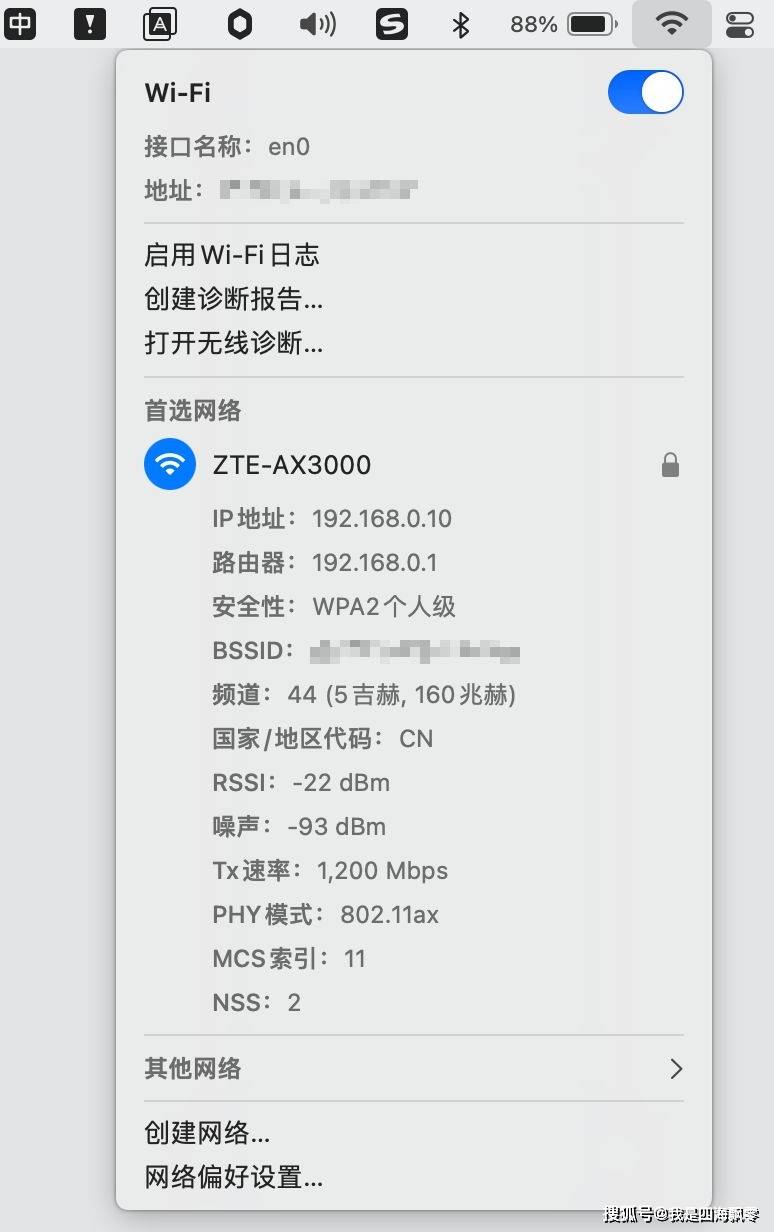Click the Chinese input method icon
This screenshot has width=774, height=1232.
(20, 23)
